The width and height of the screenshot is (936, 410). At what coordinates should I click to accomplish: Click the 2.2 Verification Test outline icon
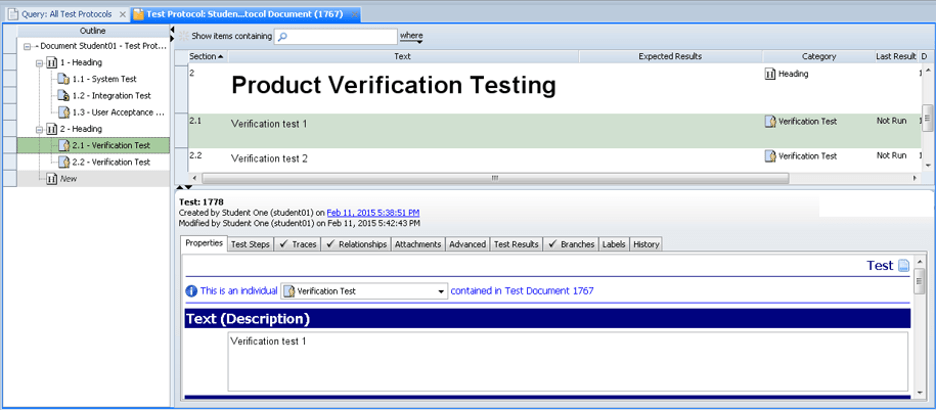point(64,162)
